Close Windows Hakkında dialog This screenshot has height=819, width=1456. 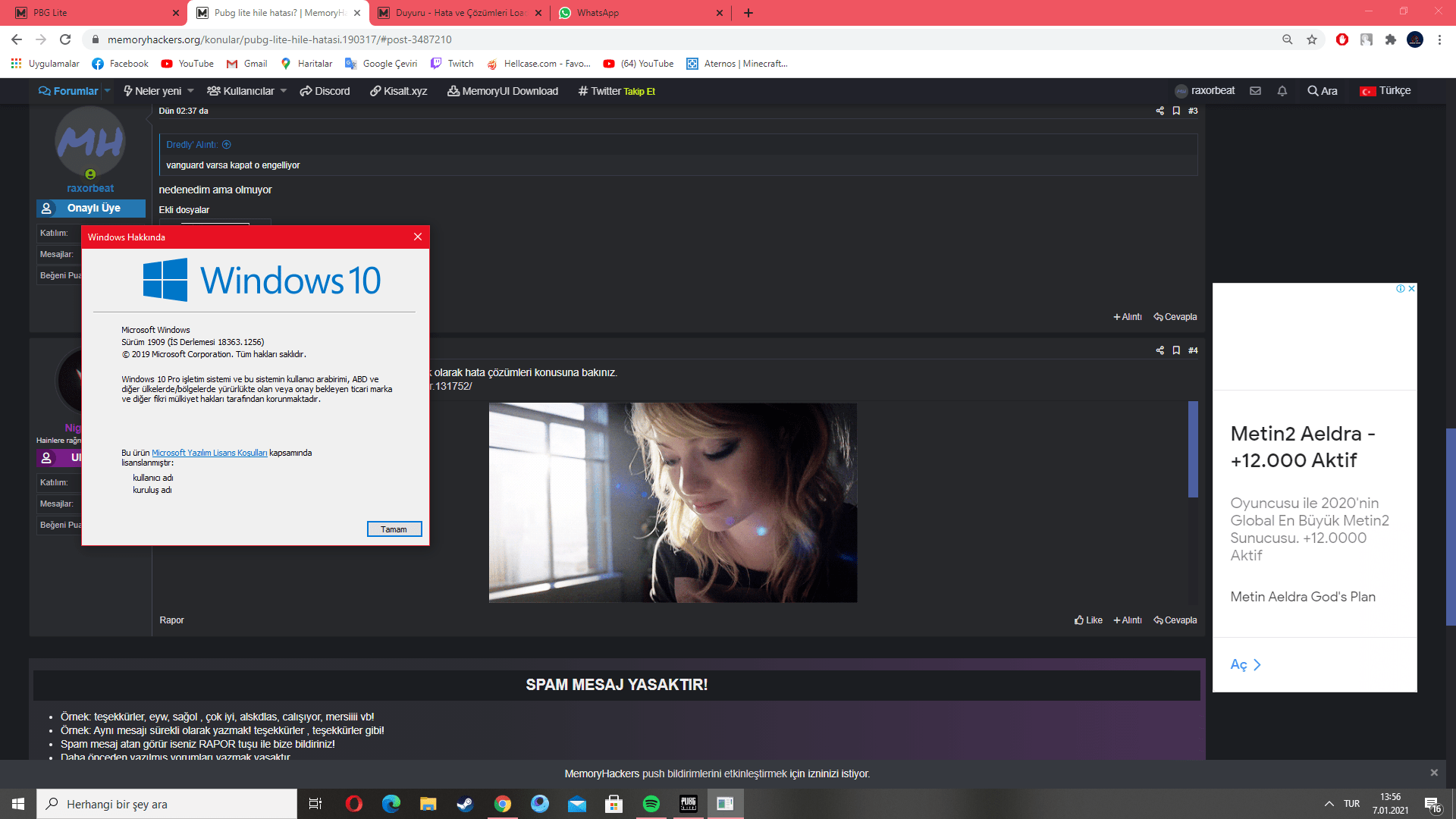418,237
